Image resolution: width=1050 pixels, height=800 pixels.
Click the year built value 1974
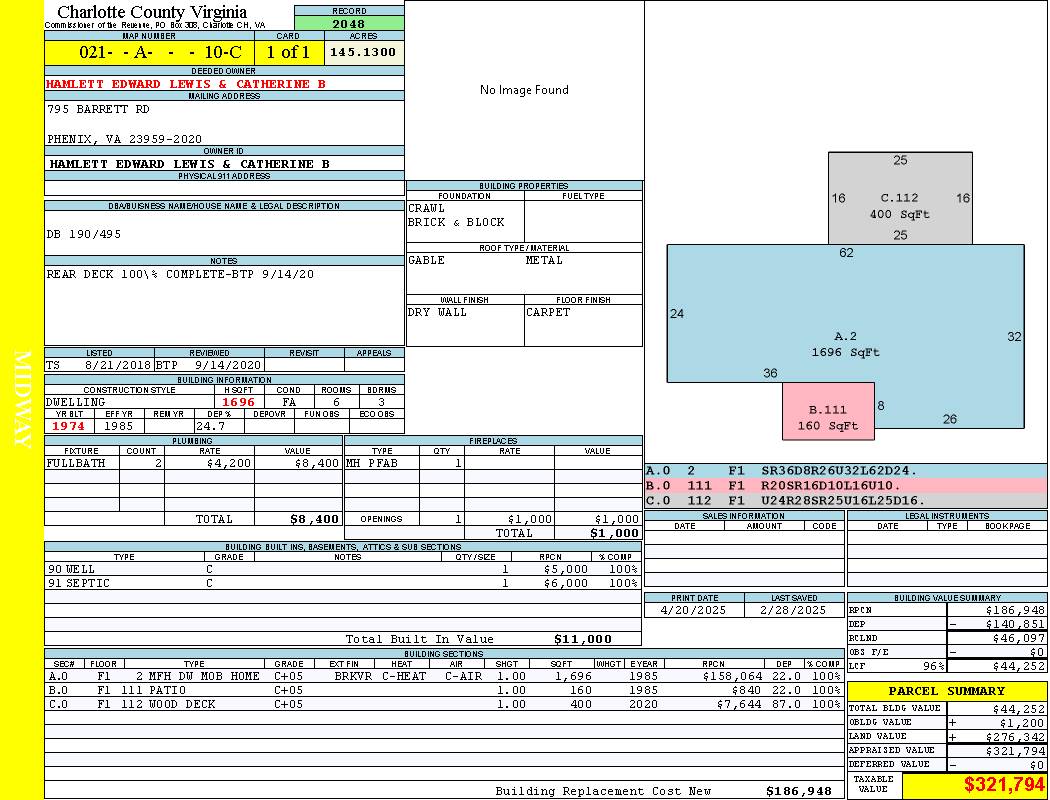tap(68, 426)
